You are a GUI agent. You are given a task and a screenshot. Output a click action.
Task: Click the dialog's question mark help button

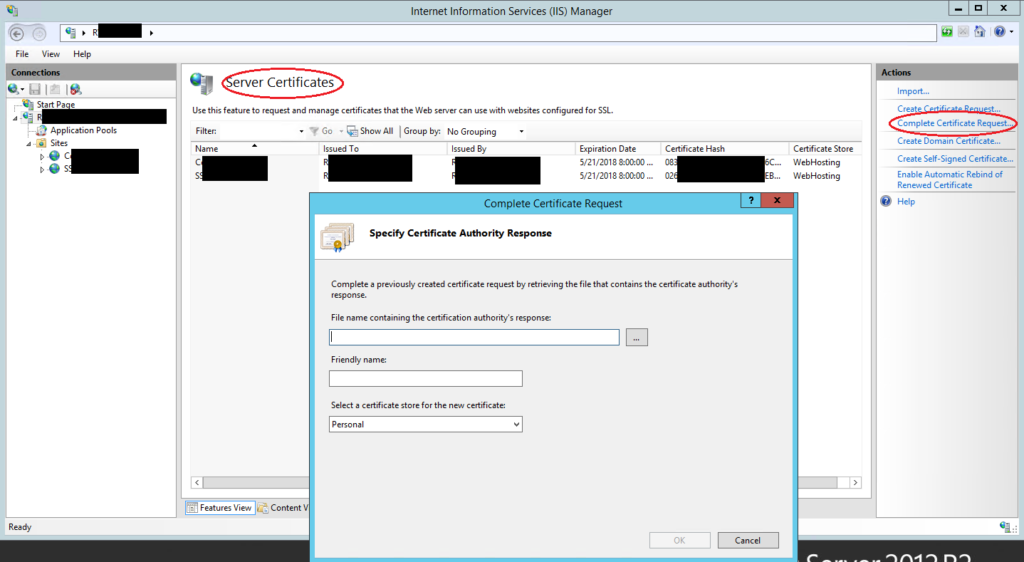[x=751, y=200]
